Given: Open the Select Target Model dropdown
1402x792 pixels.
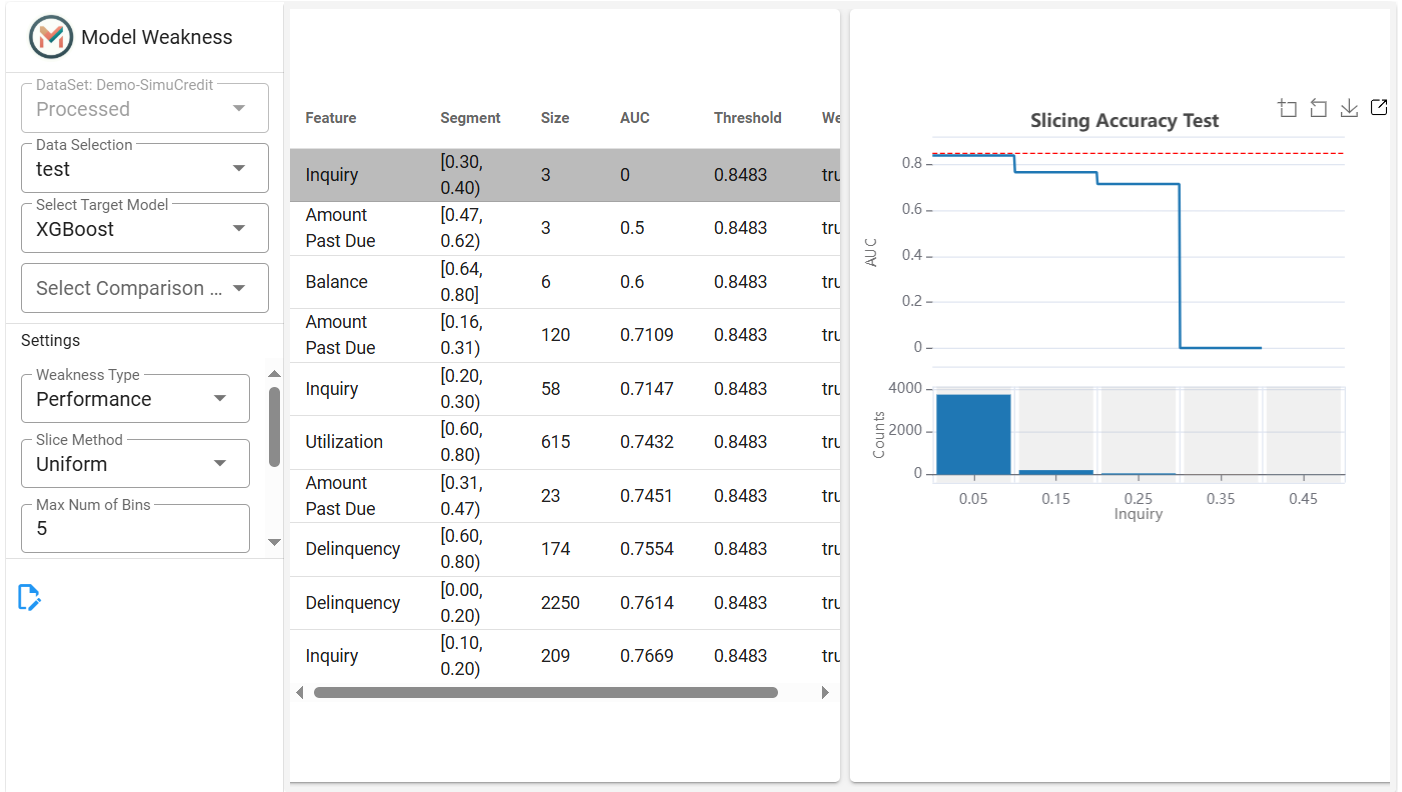Looking at the screenshot, I should pos(145,228).
